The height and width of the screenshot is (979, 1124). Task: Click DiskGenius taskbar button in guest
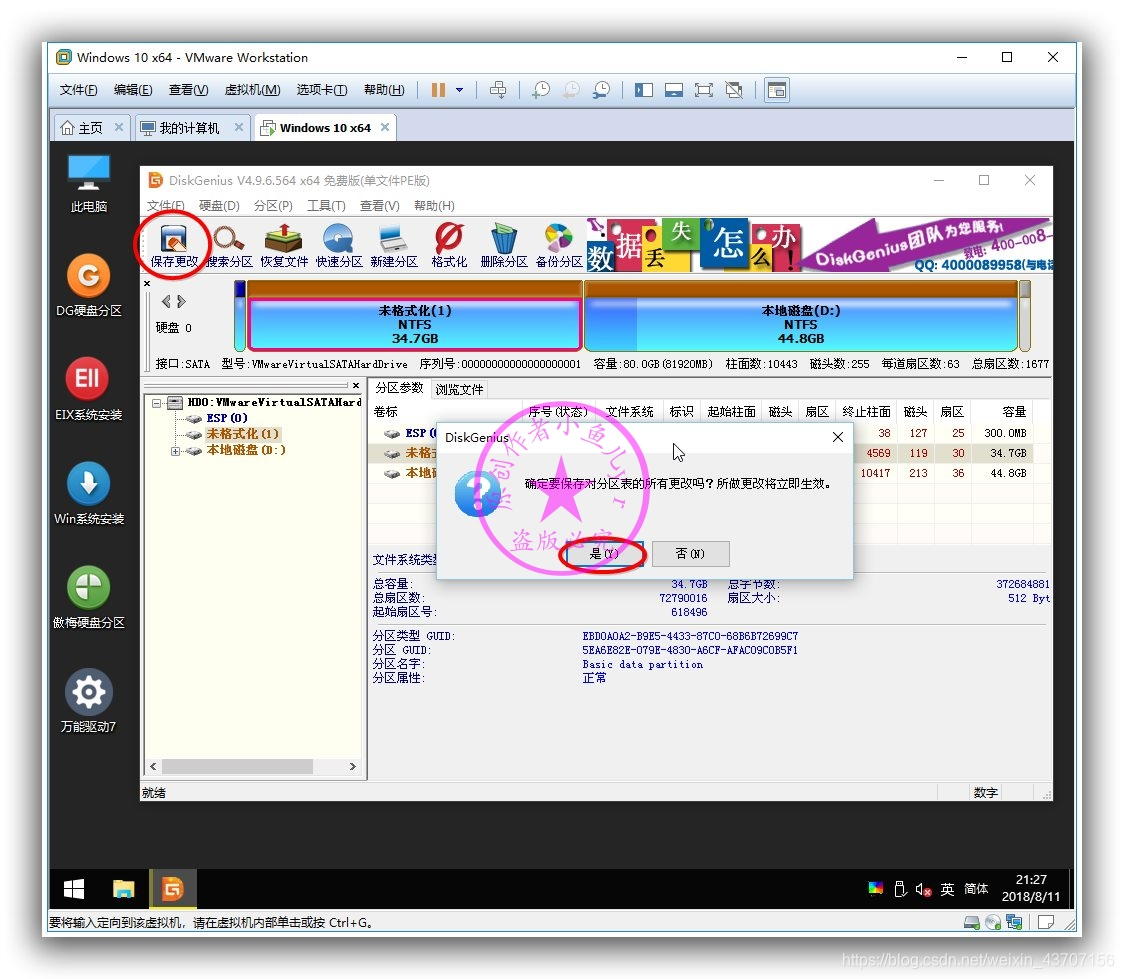point(172,889)
